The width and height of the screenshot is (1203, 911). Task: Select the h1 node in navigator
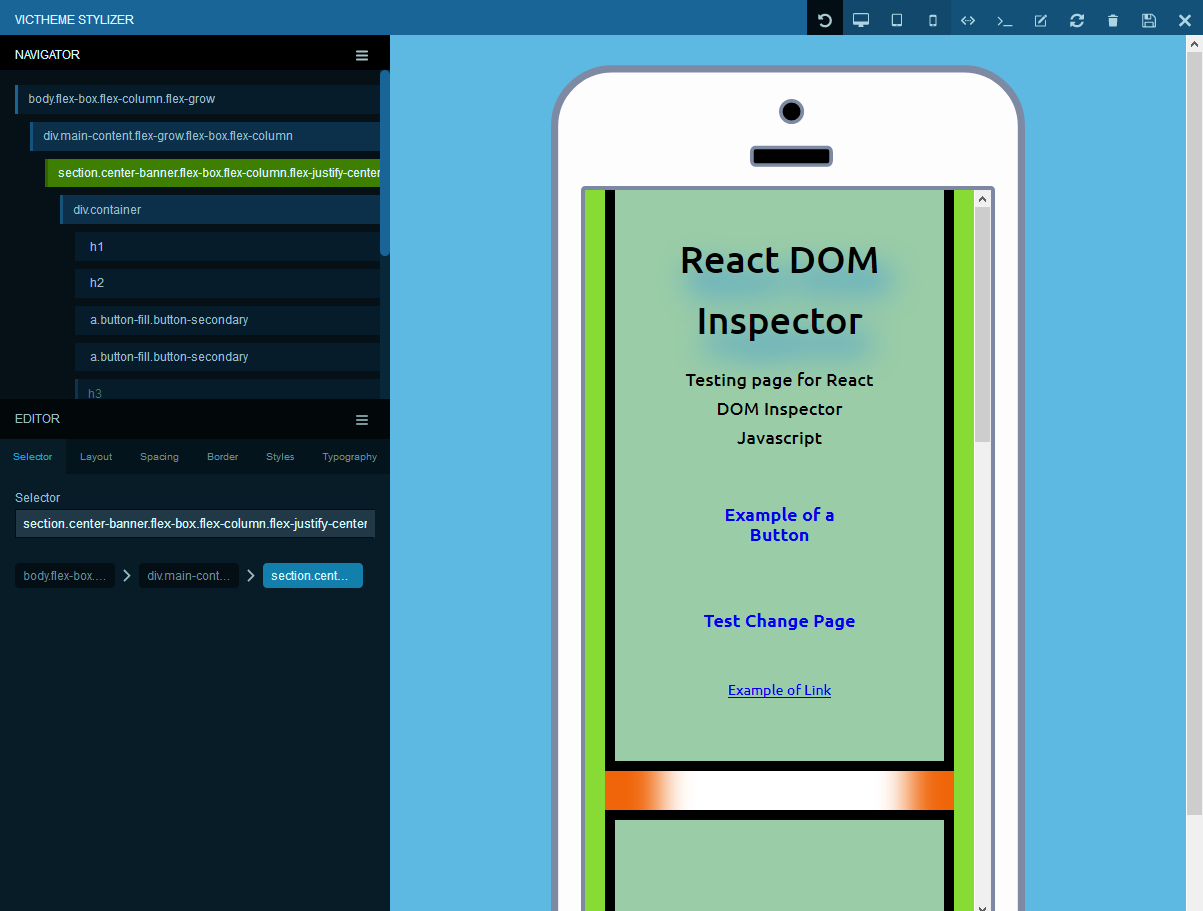228,247
